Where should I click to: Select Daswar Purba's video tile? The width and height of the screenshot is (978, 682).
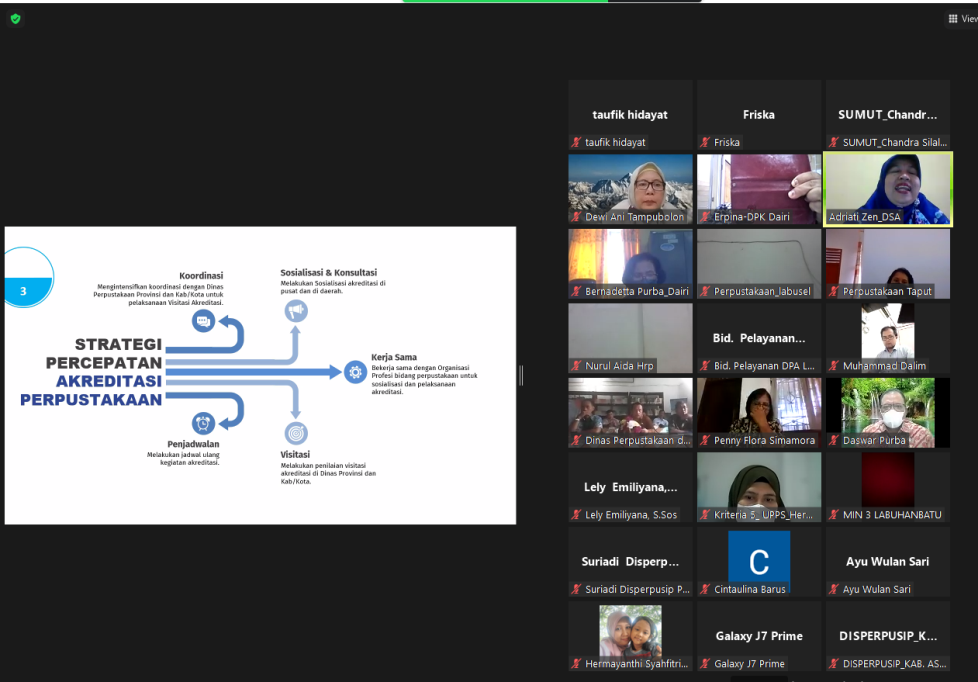tap(888, 412)
